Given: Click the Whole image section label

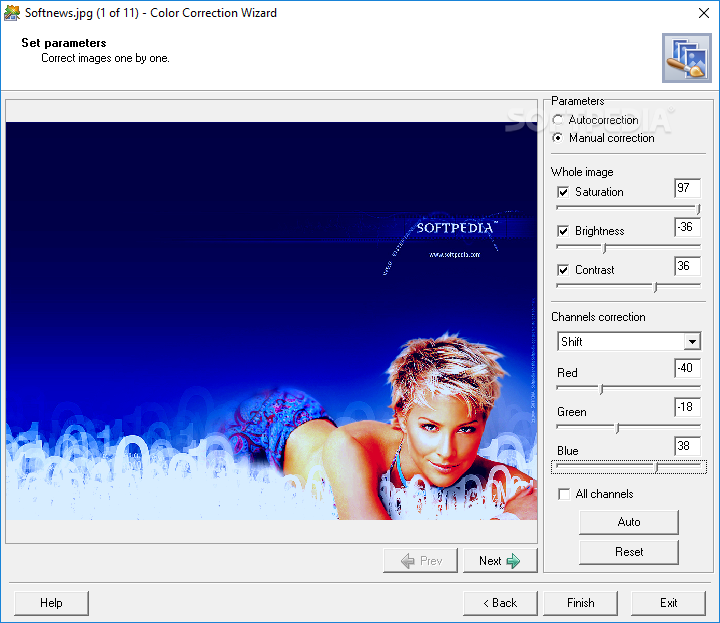Looking at the screenshot, I should pos(582,172).
